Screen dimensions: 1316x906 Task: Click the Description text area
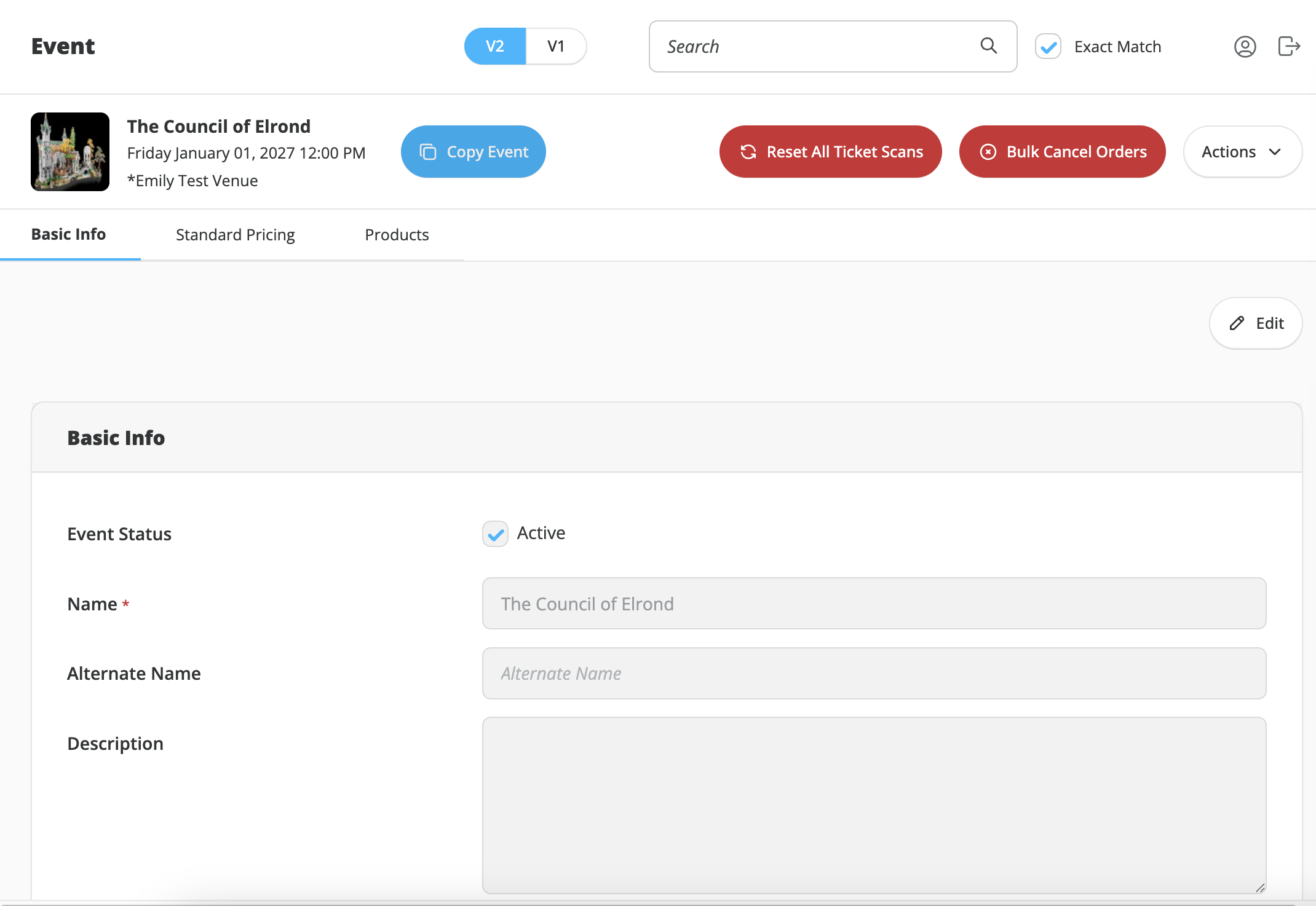point(874,805)
